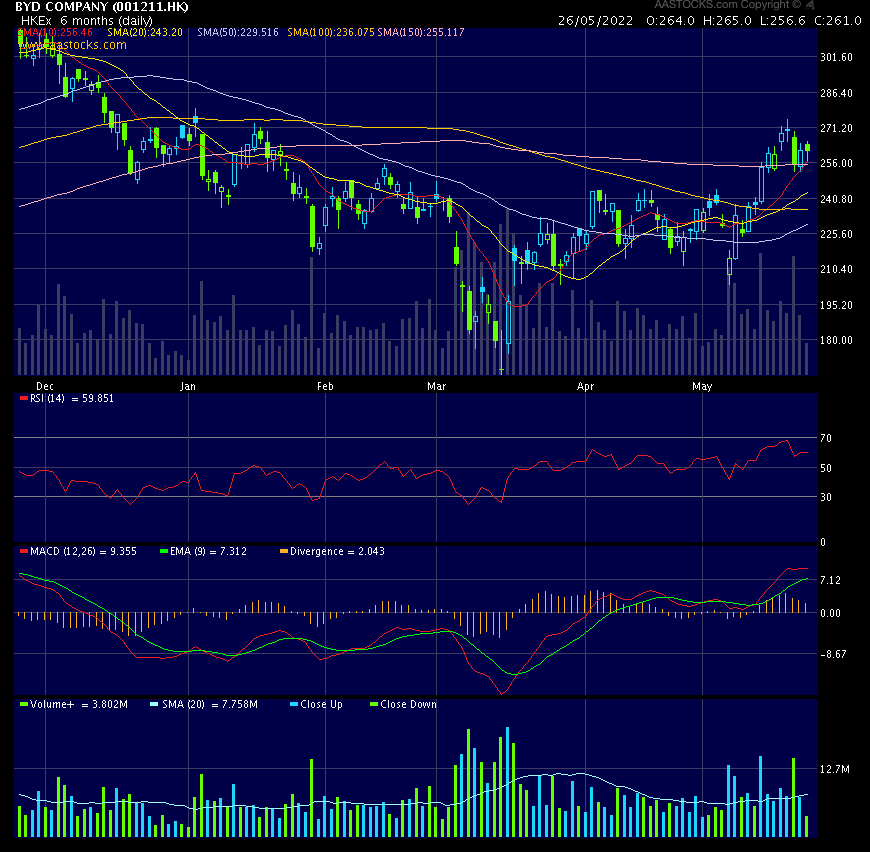Image resolution: width=870 pixels, height=852 pixels.
Task: Click the MACD 7.12 axis label
Action: pyautogui.click(x=830, y=580)
